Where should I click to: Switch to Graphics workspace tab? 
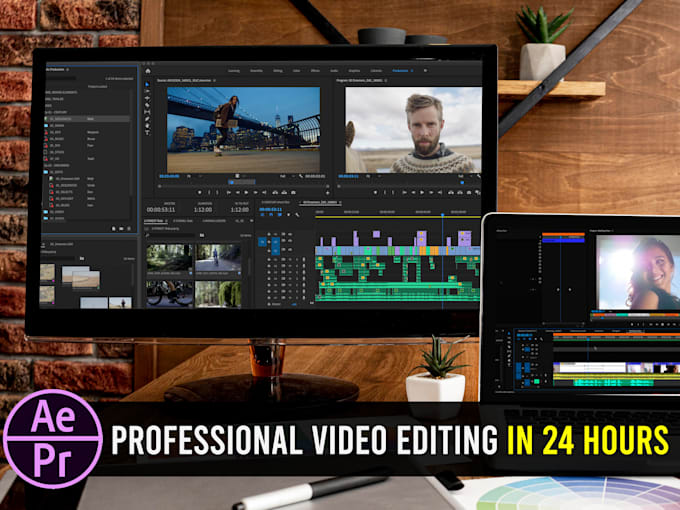354,70
